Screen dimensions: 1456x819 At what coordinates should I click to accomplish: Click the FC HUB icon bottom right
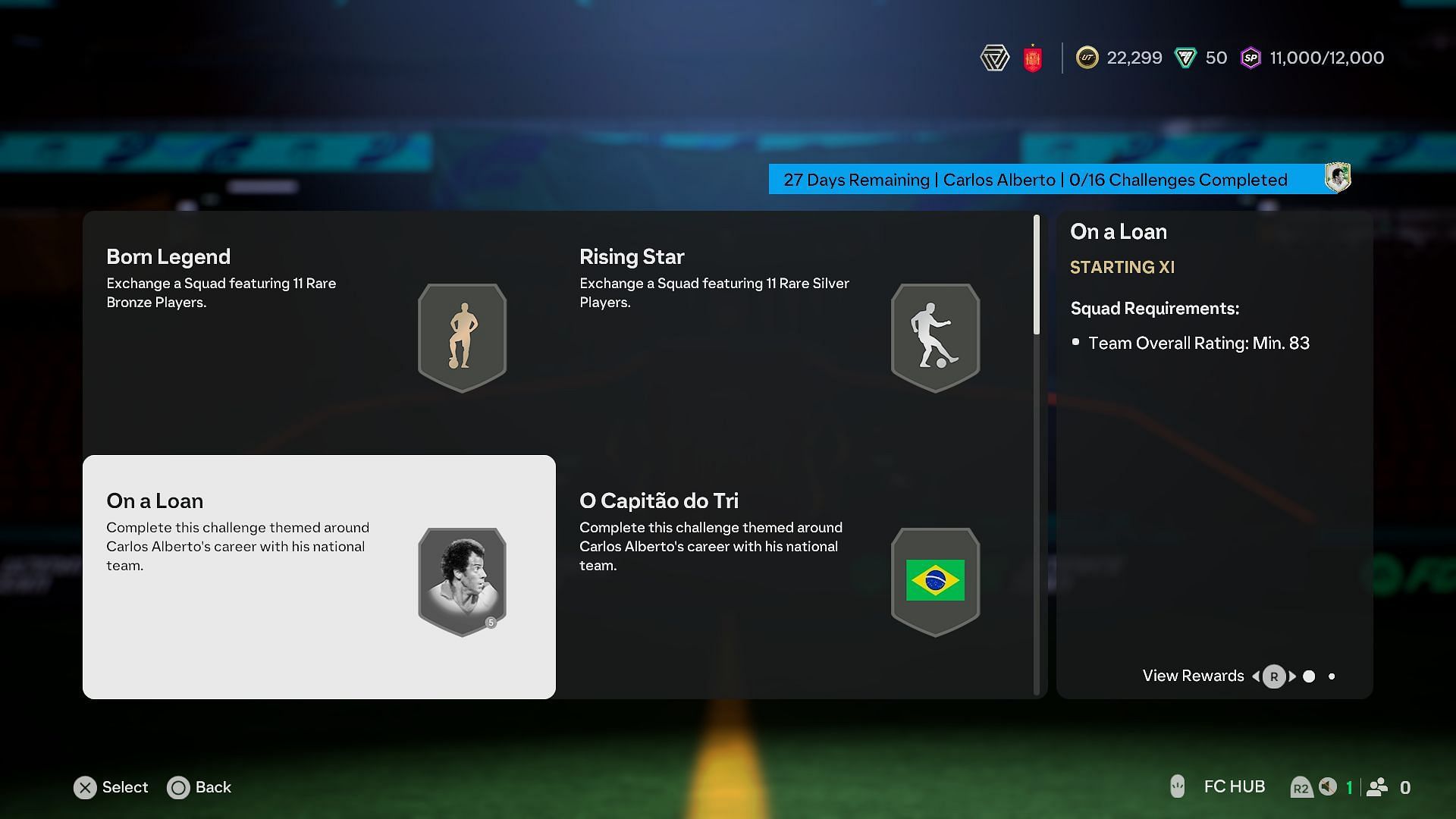pyautogui.click(x=1176, y=786)
